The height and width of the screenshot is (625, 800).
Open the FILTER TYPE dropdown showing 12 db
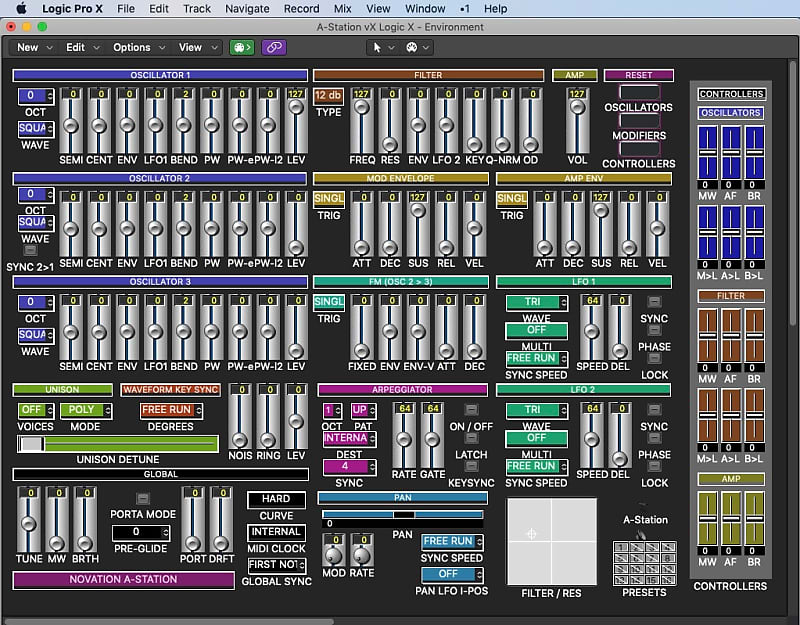point(327,95)
